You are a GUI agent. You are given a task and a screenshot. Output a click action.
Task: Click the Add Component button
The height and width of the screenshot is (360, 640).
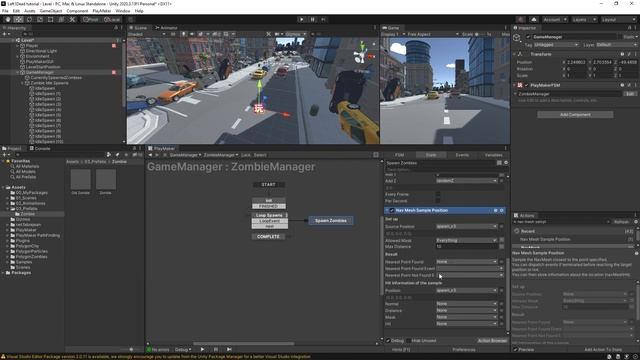pyautogui.click(x=575, y=115)
